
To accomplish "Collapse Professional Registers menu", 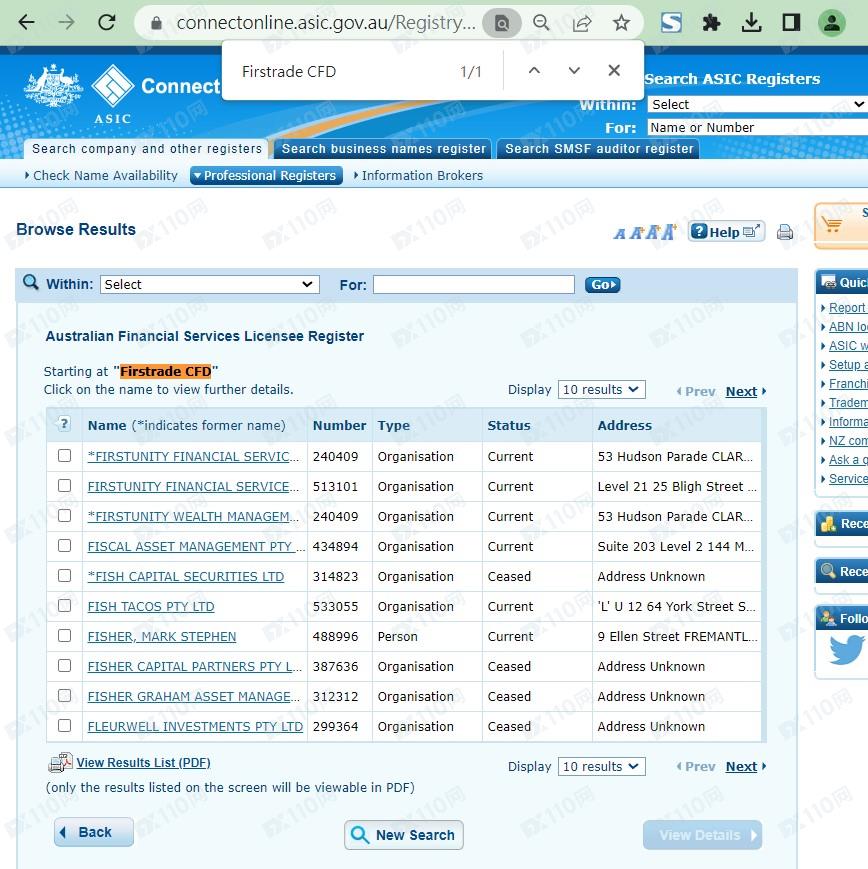I will (266, 175).
